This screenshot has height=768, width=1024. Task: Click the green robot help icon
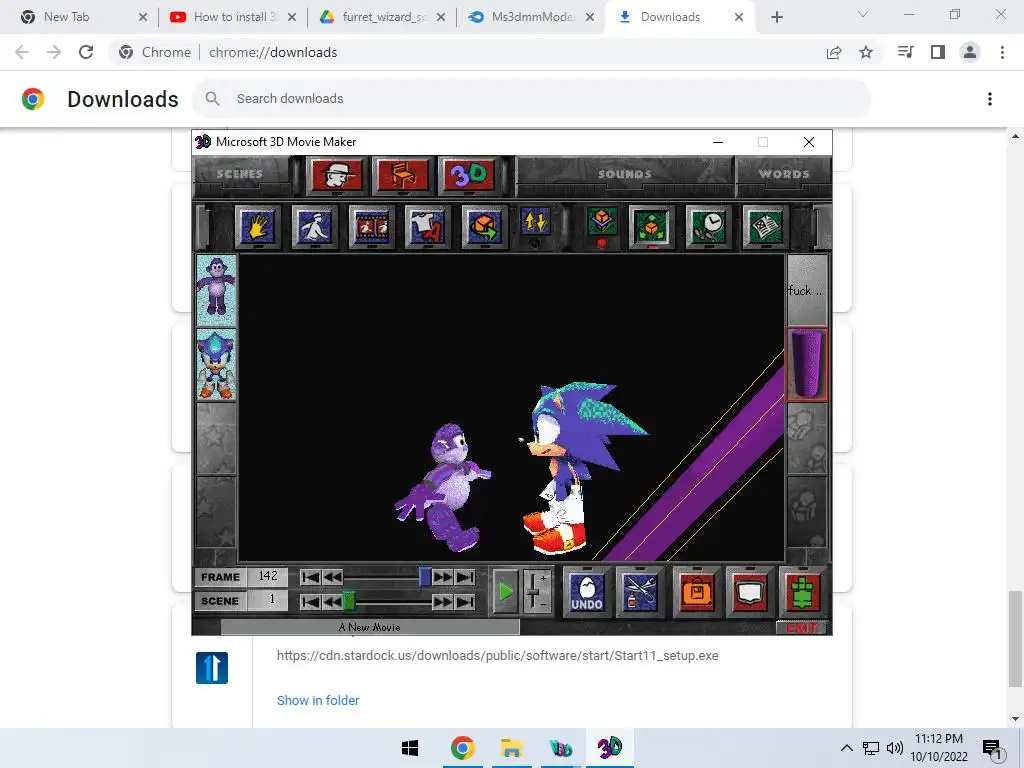coord(803,592)
